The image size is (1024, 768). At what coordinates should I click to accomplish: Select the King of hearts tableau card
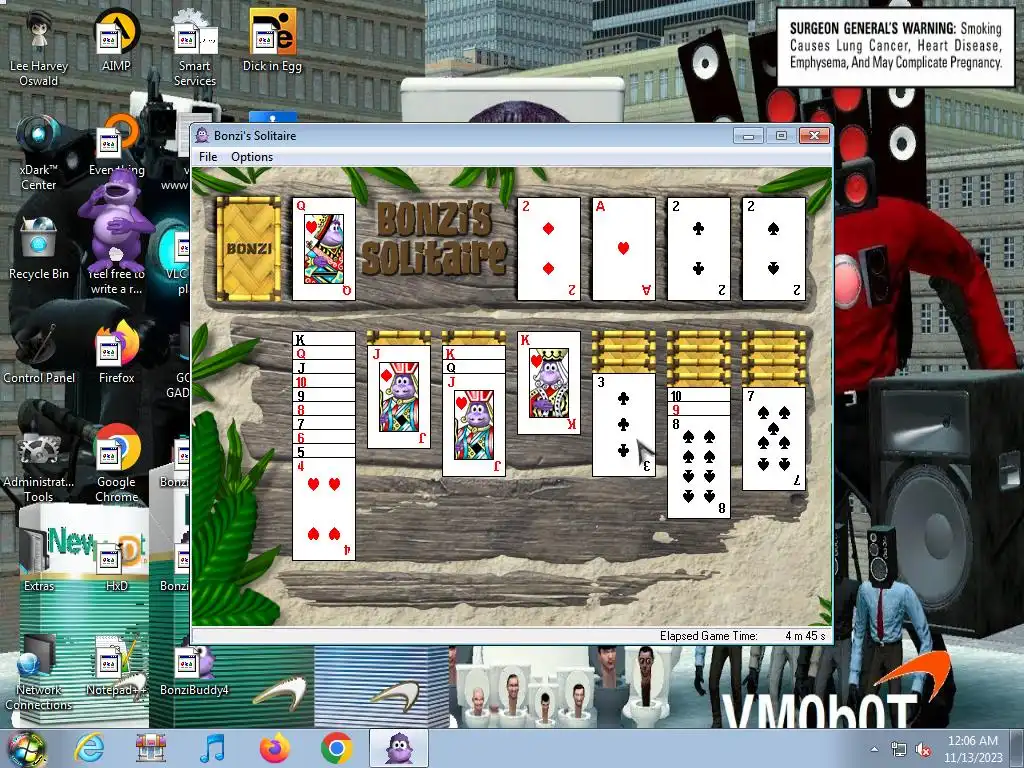pos(549,383)
